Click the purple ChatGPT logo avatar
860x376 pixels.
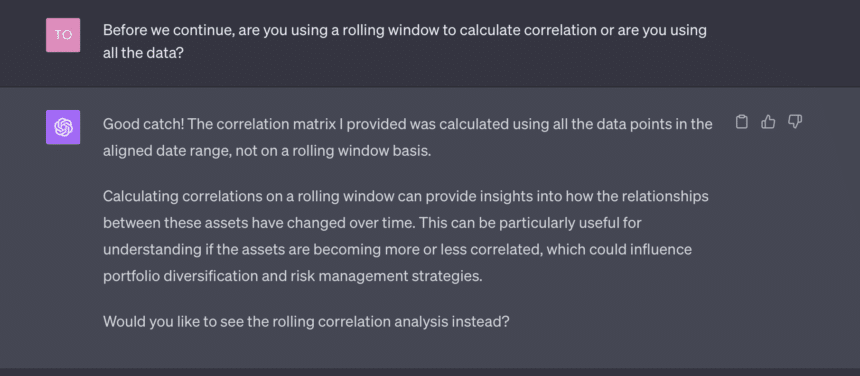pyautogui.click(x=63, y=127)
